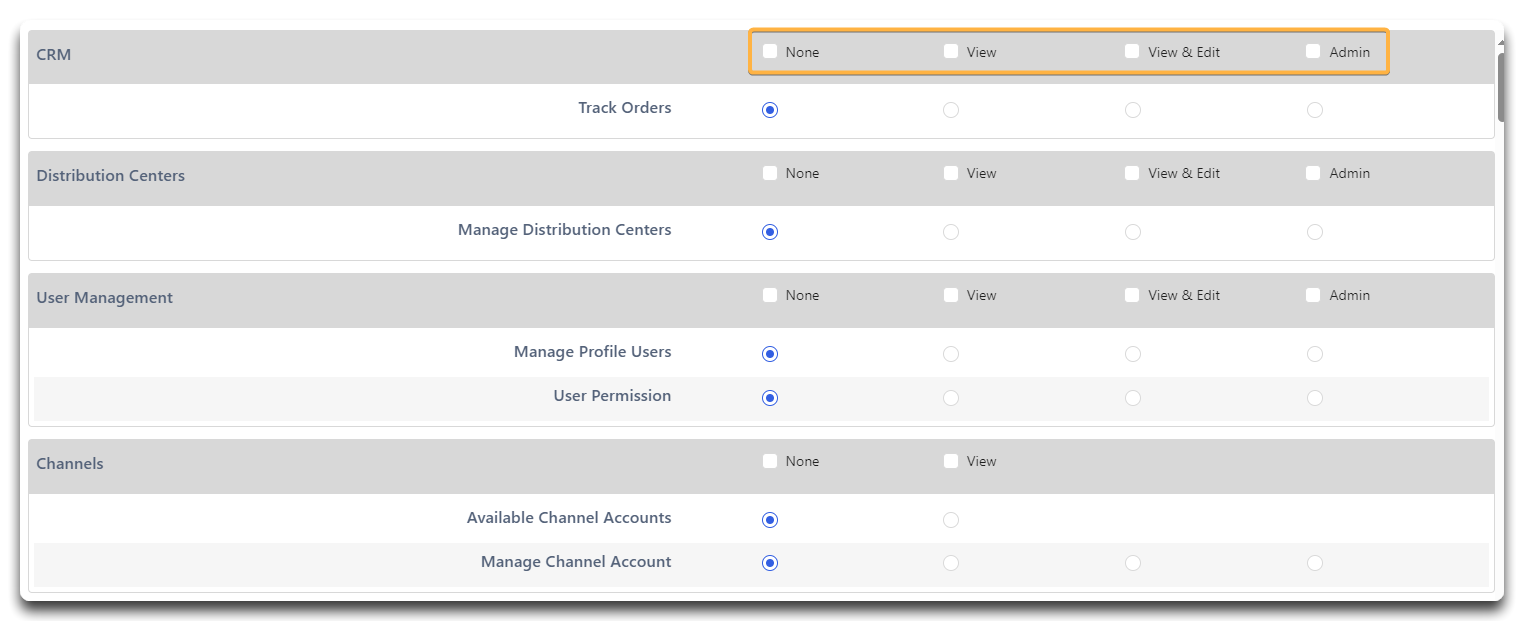Check Distribution Centers None checkbox
This screenshot has height=621, width=1524.
click(x=770, y=173)
